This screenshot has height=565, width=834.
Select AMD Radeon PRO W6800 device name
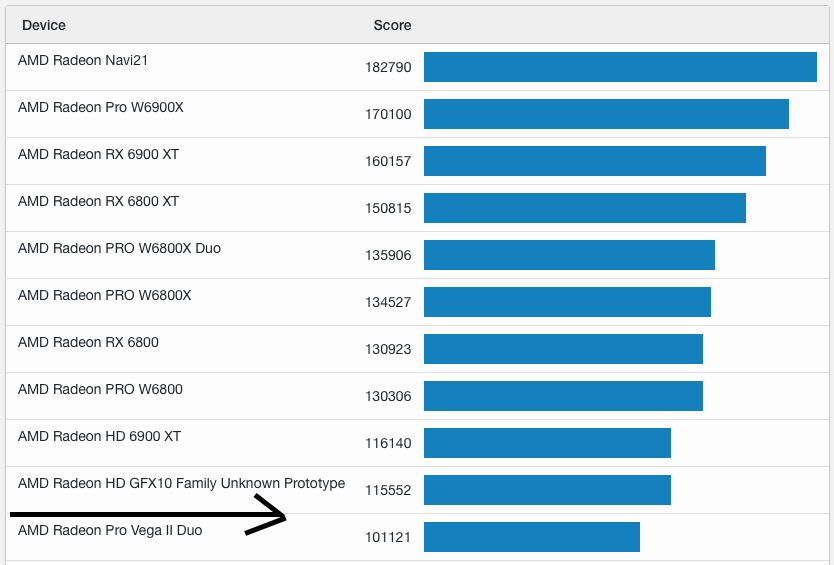click(100, 389)
